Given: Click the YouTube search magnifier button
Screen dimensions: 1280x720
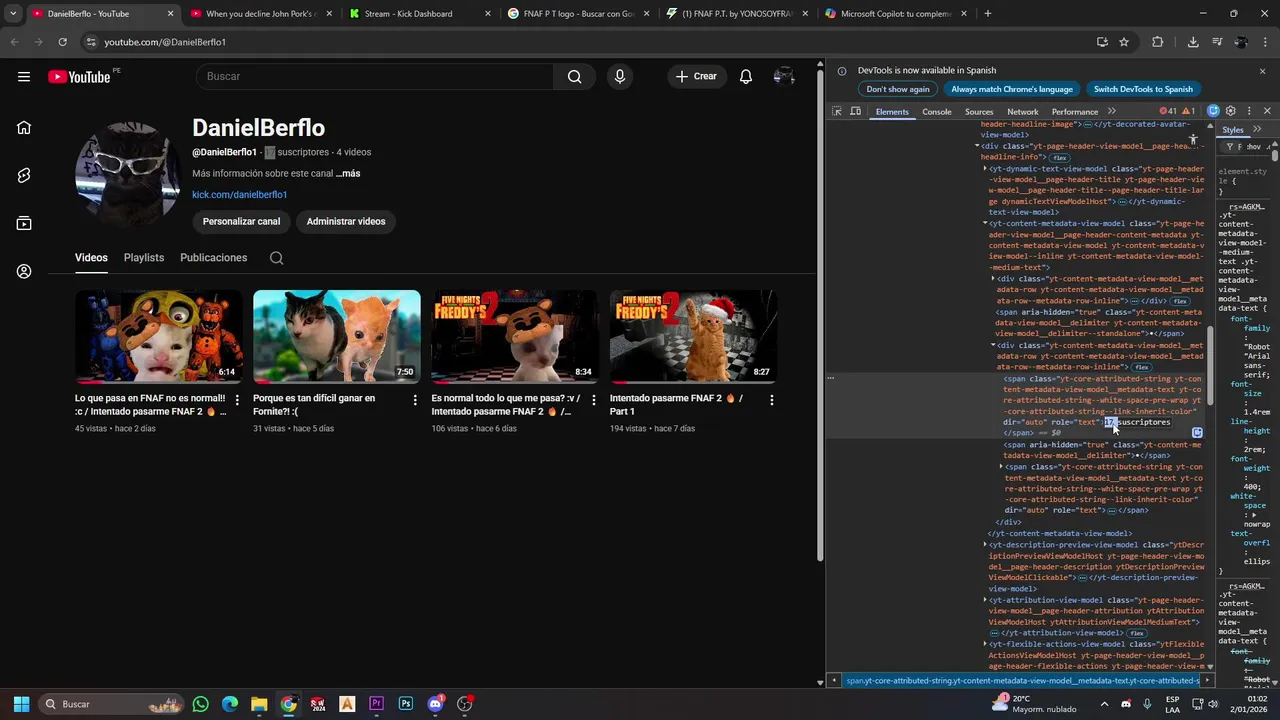Looking at the screenshot, I should (574, 76).
